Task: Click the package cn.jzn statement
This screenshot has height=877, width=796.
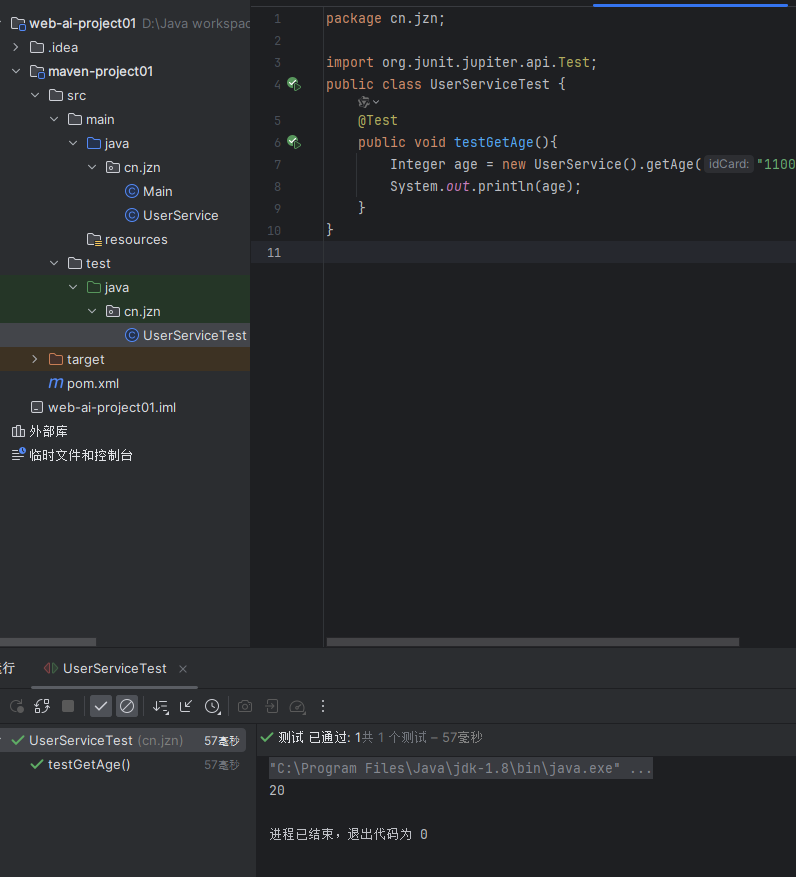Action: coord(385,18)
